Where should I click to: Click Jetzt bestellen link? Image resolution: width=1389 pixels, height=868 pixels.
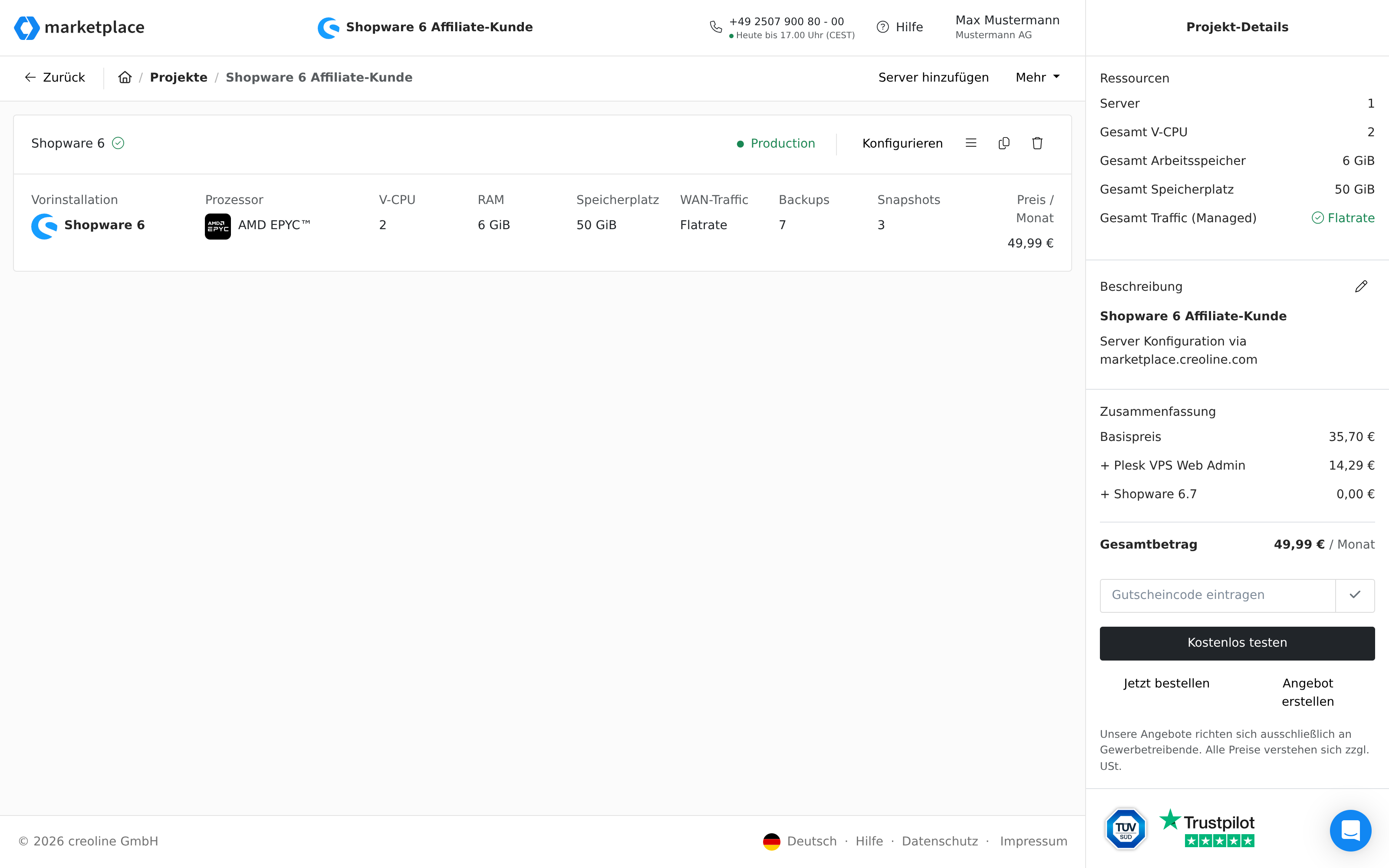[1166, 683]
